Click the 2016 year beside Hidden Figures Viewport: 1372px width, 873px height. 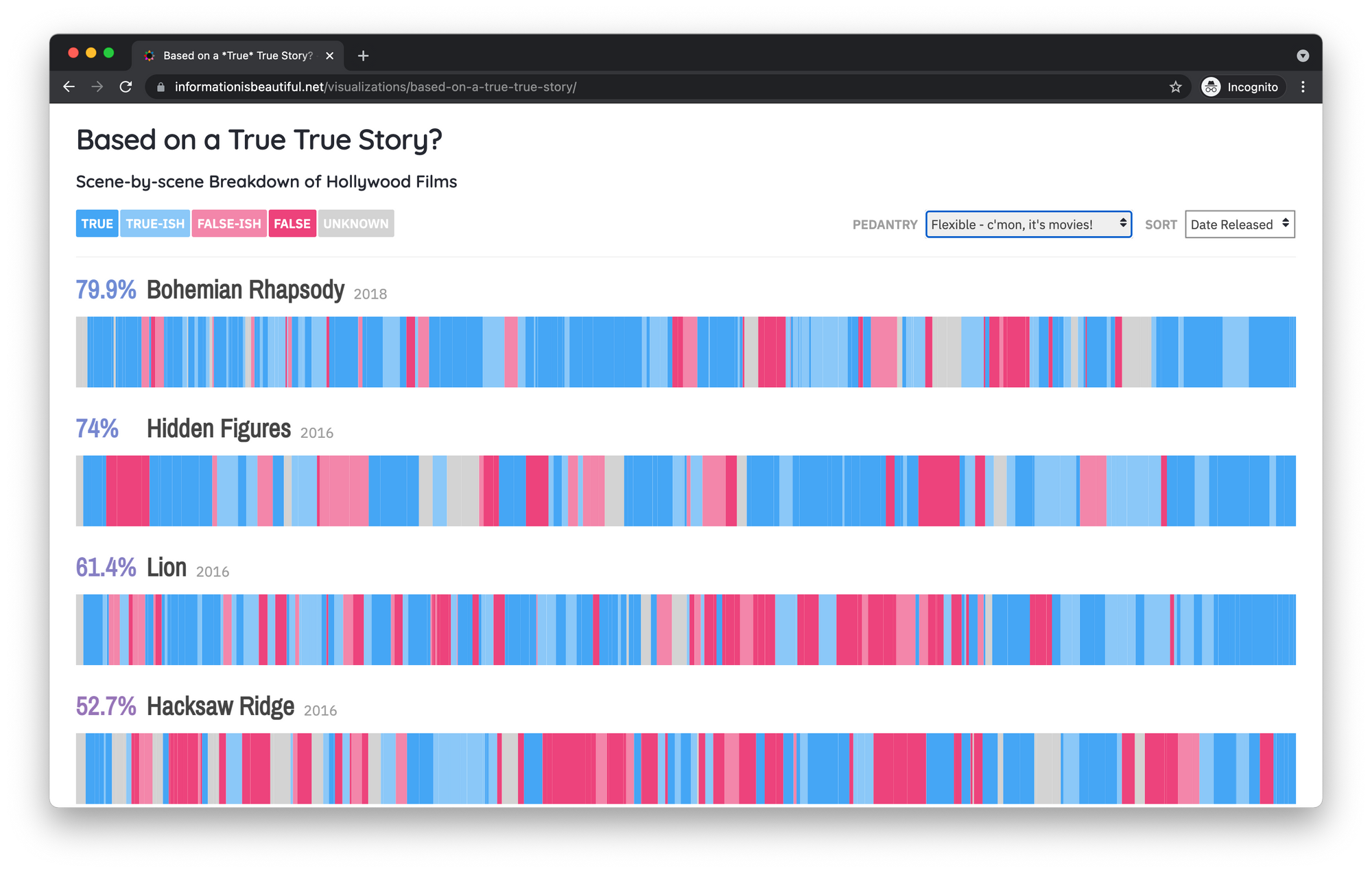coord(317,433)
